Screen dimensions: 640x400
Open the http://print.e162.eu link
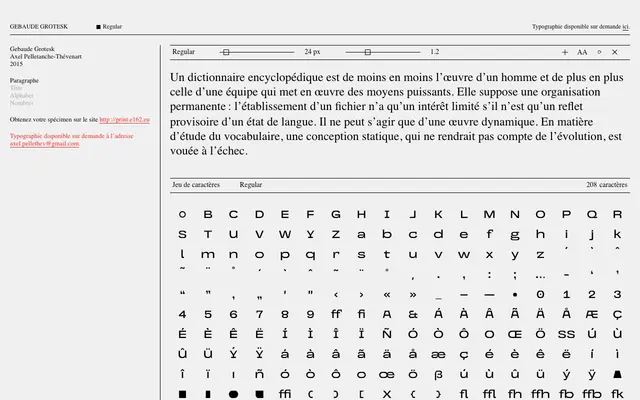pyautogui.click(x=124, y=120)
